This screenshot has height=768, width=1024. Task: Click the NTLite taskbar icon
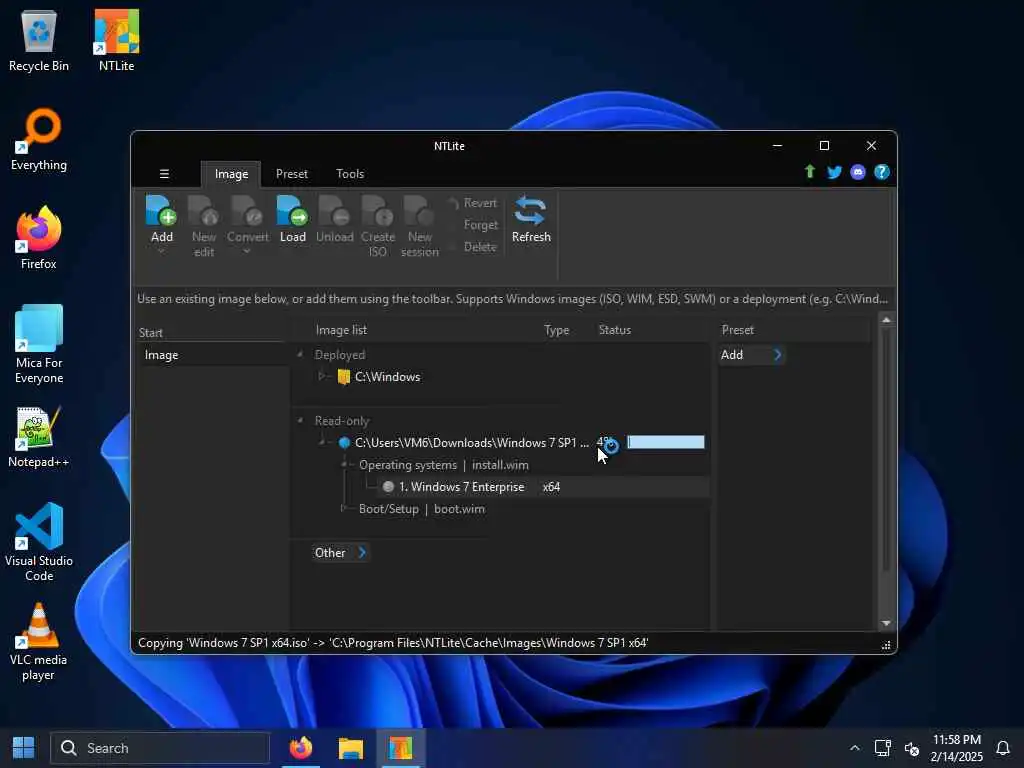tap(401, 748)
